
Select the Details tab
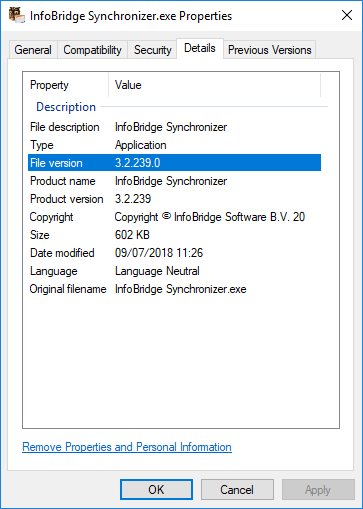(200, 48)
